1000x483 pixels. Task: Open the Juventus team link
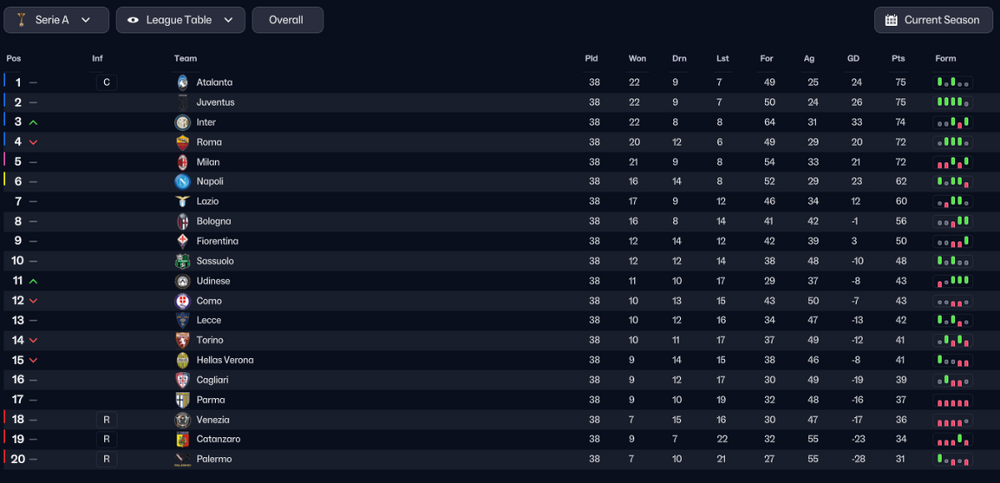coord(216,102)
